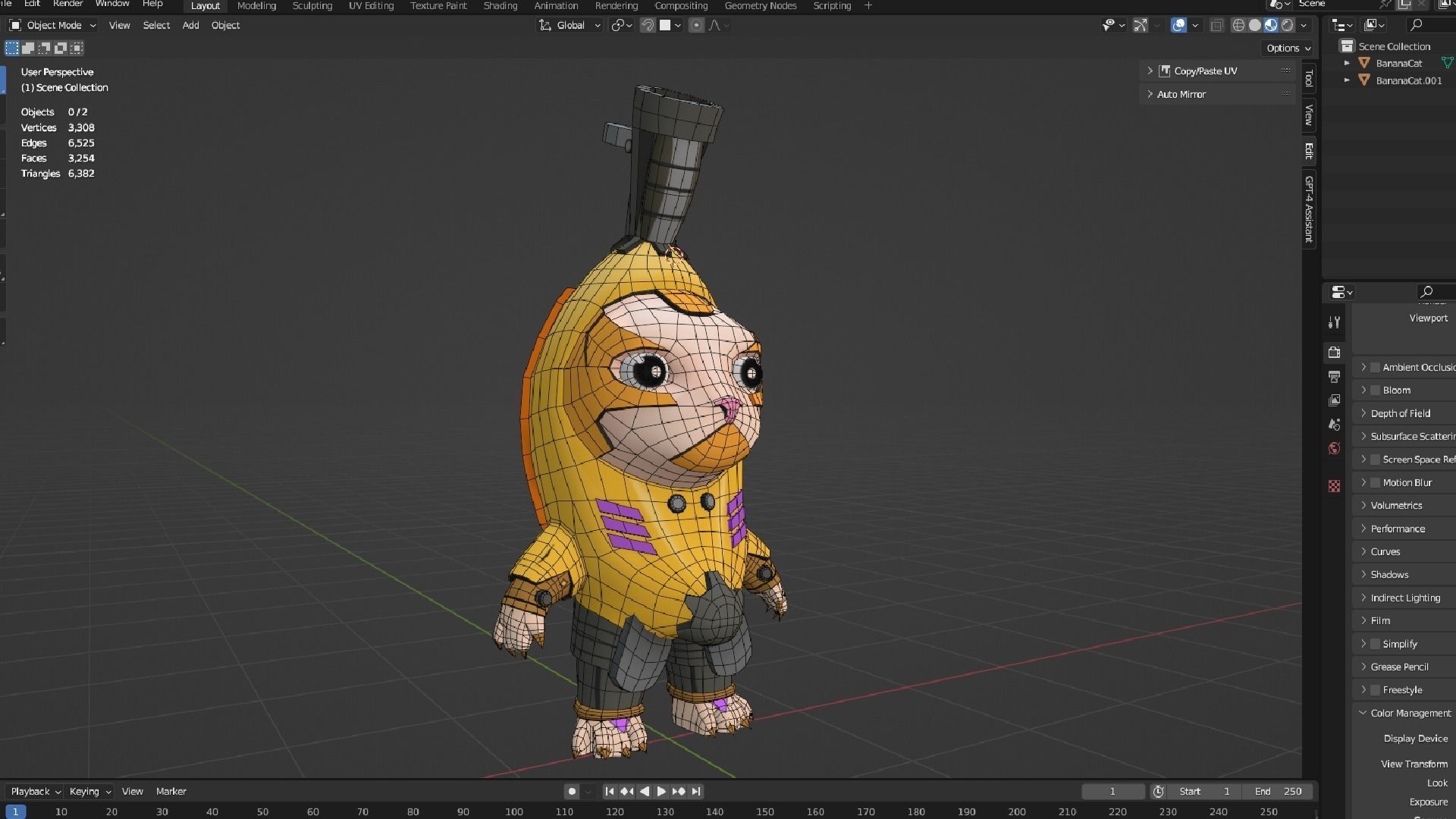Expand BananaCat object in outliner
Screen dimensions: 1456x819
(1347, 63)
